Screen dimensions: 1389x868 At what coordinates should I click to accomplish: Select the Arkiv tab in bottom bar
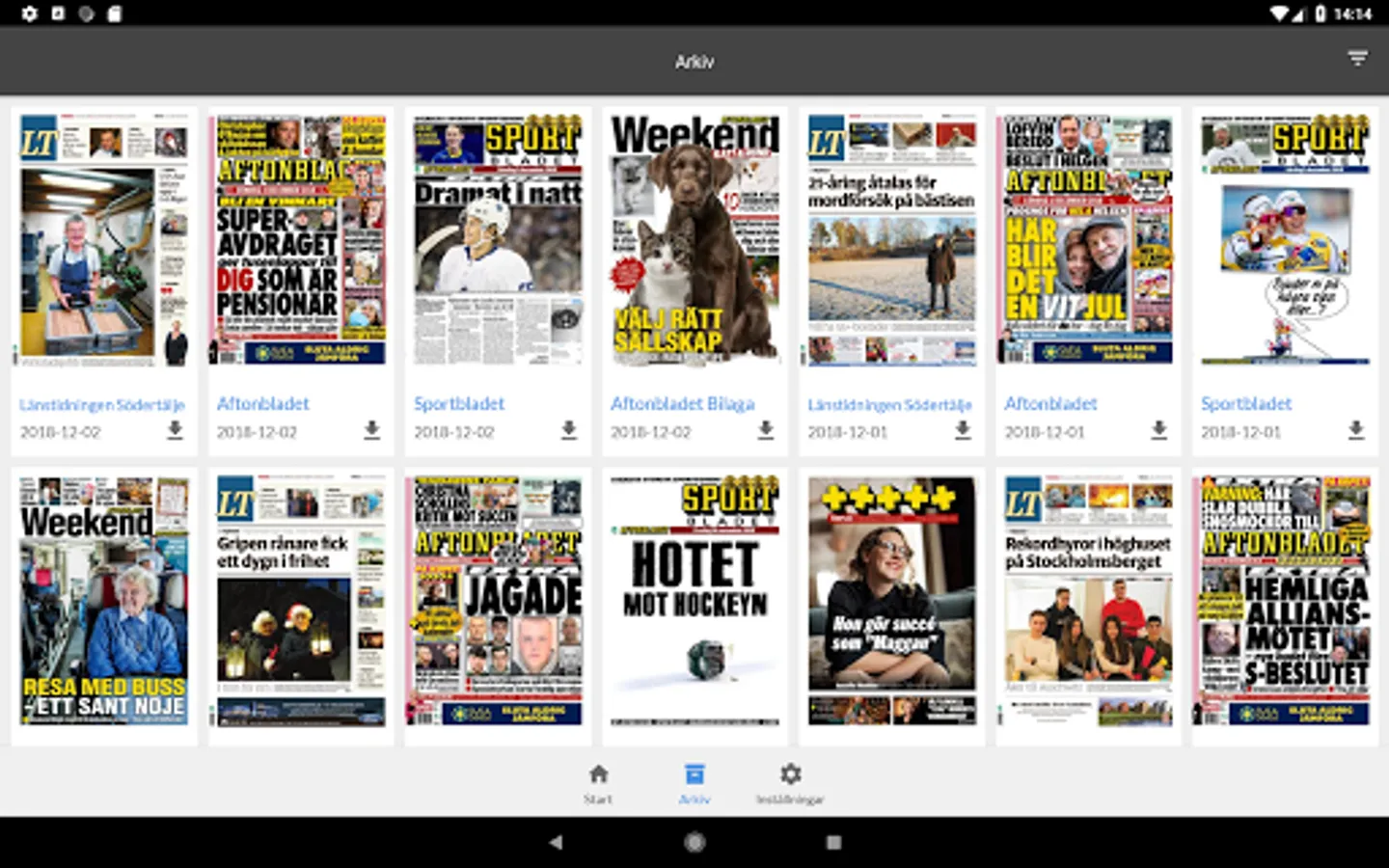pos(694,784)
